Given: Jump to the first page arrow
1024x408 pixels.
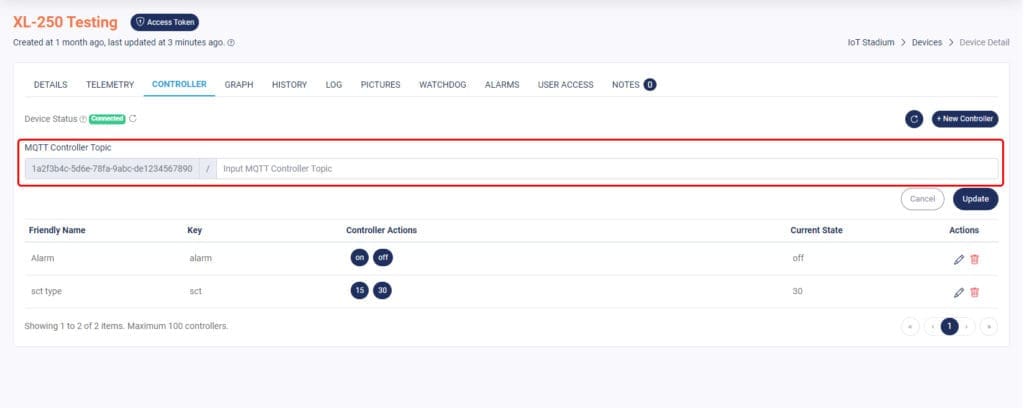Looking at the screenshot, I should (911, 326).
